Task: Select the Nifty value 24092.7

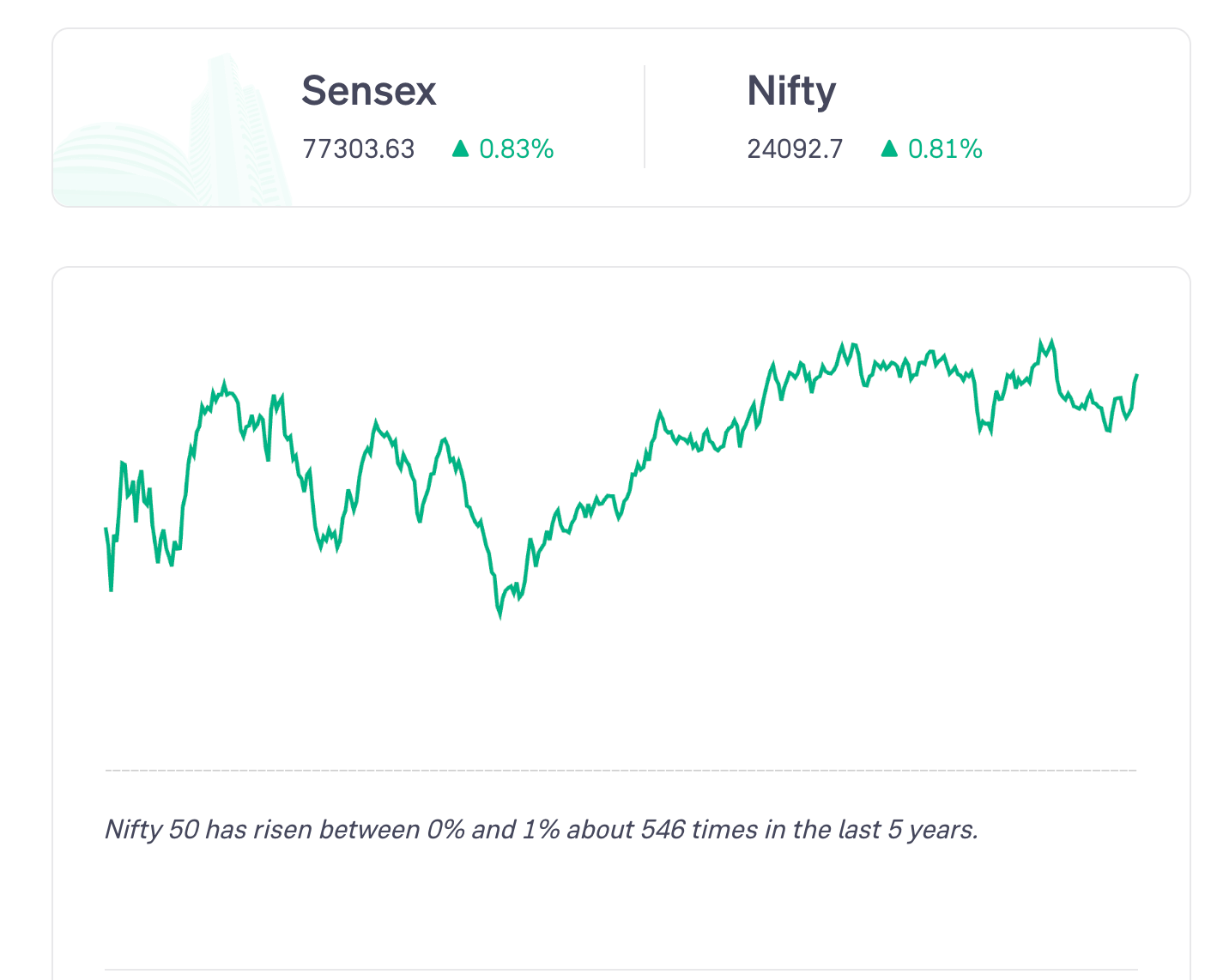Action: click(x=795, y=149)
